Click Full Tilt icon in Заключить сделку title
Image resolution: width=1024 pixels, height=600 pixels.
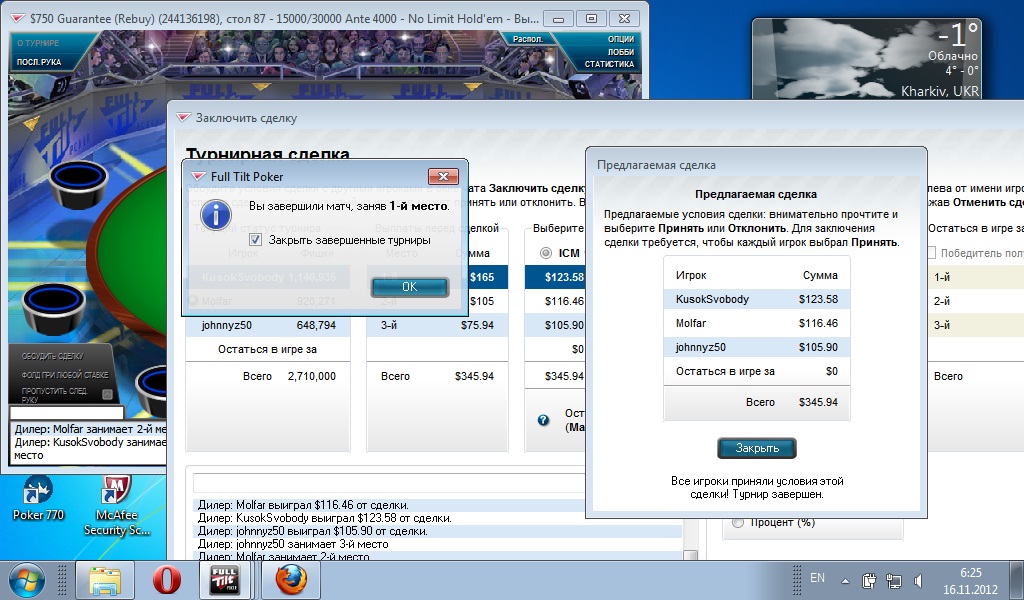pos(184,118)
